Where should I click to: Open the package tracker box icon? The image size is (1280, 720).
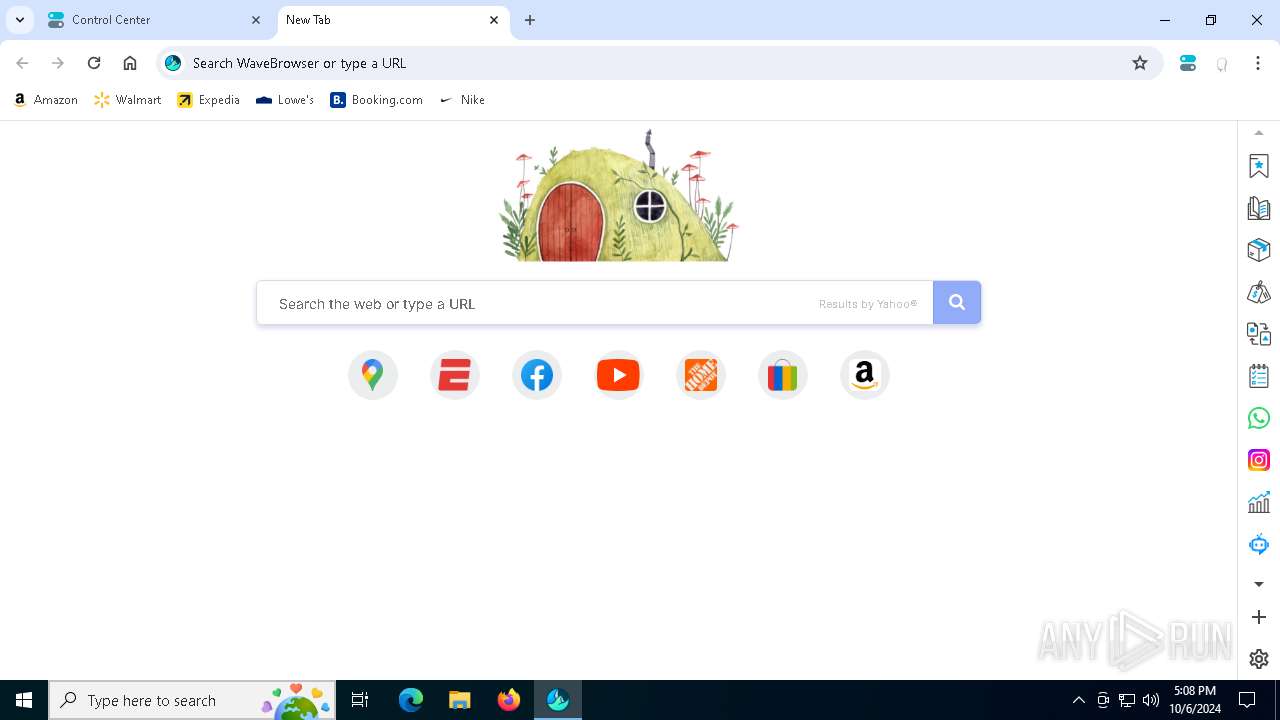click(1259, 250)
